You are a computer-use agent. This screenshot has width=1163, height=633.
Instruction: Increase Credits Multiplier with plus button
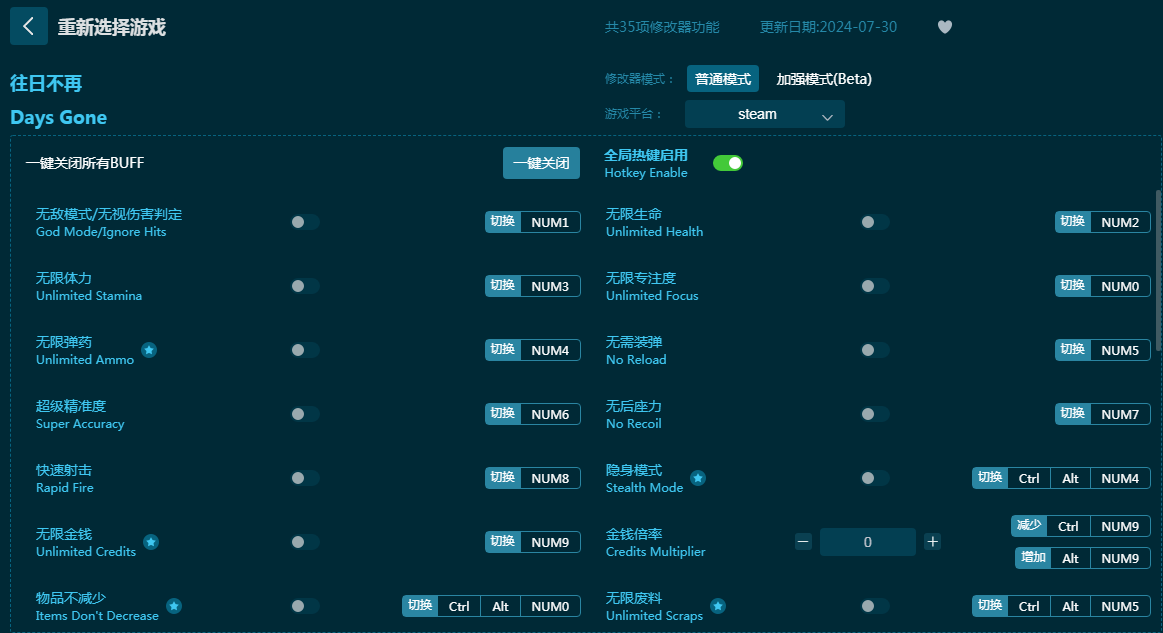932,542
